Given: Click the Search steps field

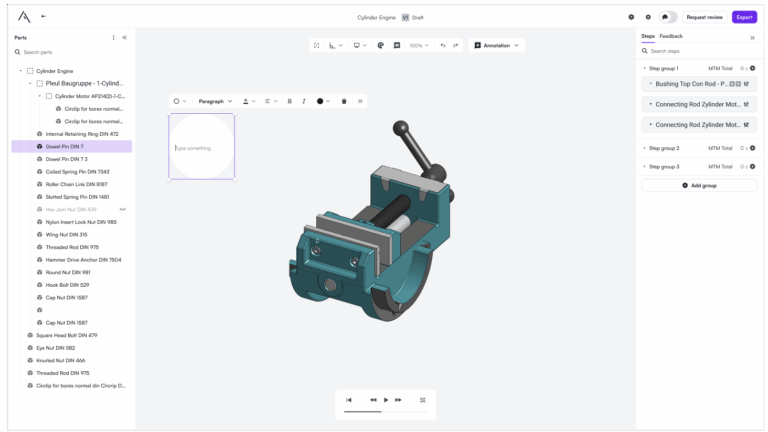Looking at the screenshot, I should pyautogui.click(x=699, y=51).
